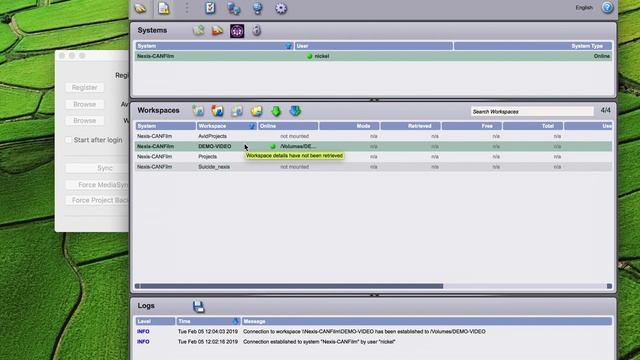Click Force Project Backup button in background window
Screen dimensions: 640x360
point(98,200)
